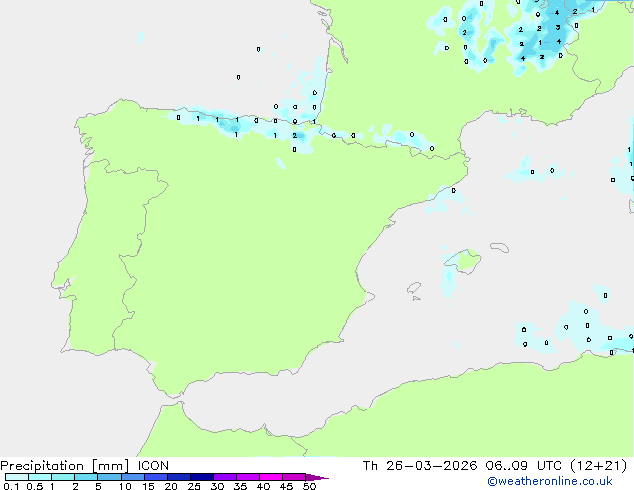This screenshot has height=490, width=634.
Task: Click the "ICON" model name label
Action: click(153, 466)
